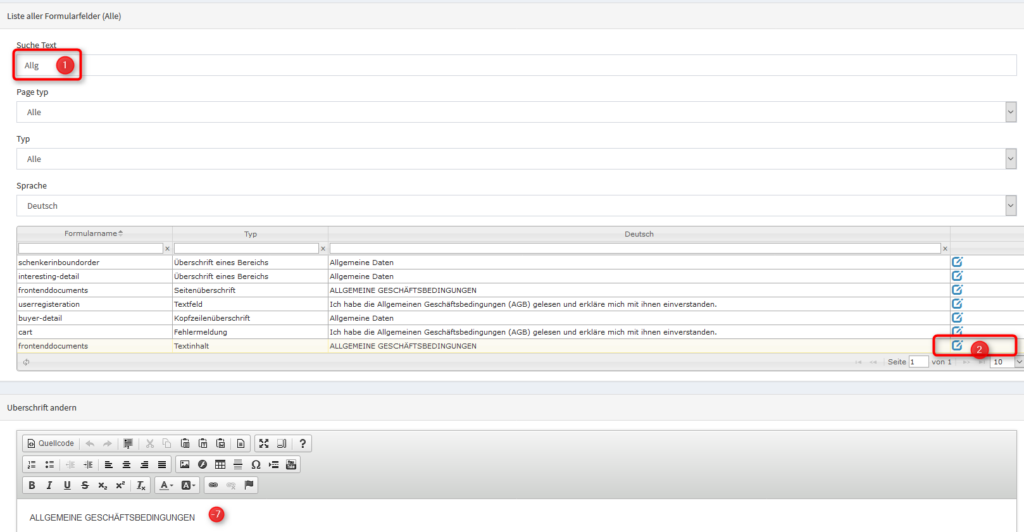Viewport: 1024px width, 532px height.
Task: Center-align text in the editor
Action: [126, 465]
